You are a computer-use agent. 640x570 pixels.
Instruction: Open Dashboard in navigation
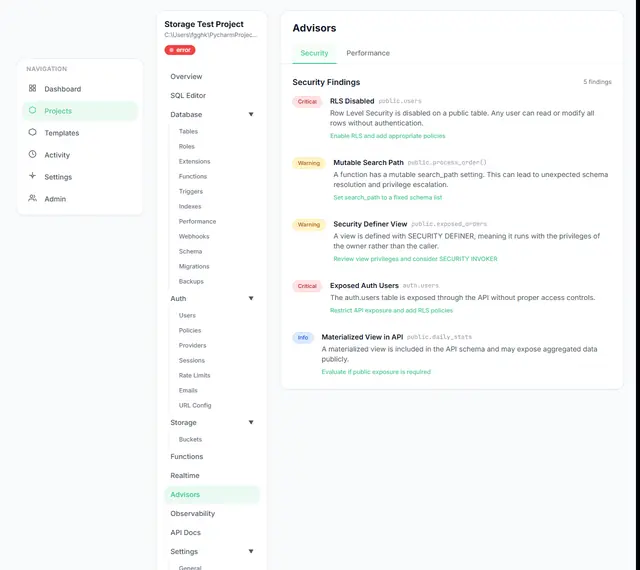(x=80, y=89)
